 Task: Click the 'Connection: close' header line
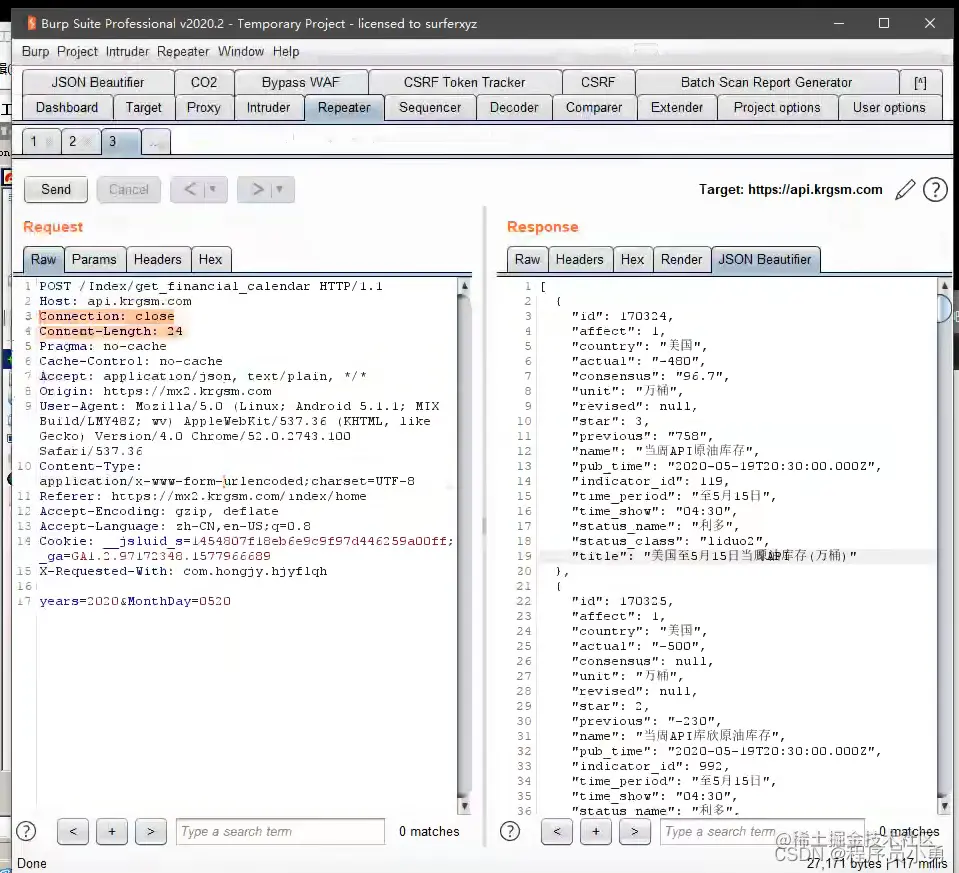(x=107, y=316)
